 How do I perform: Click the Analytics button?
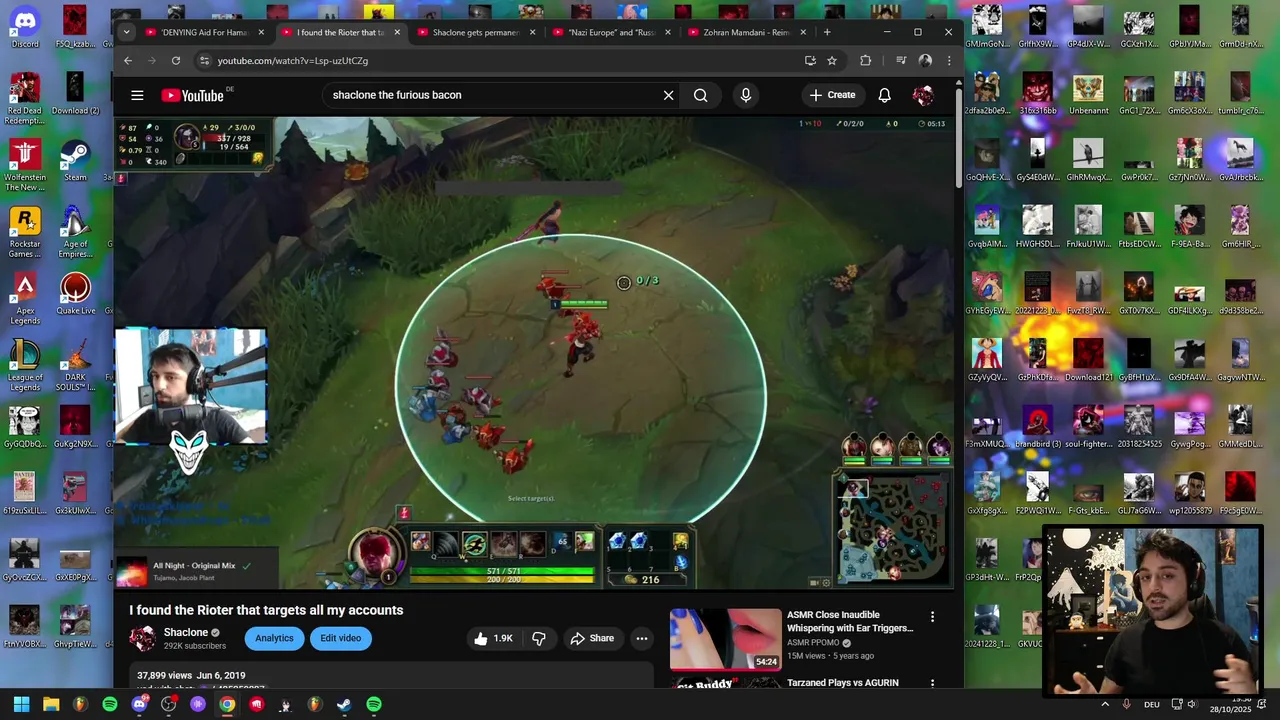point(274,638)
